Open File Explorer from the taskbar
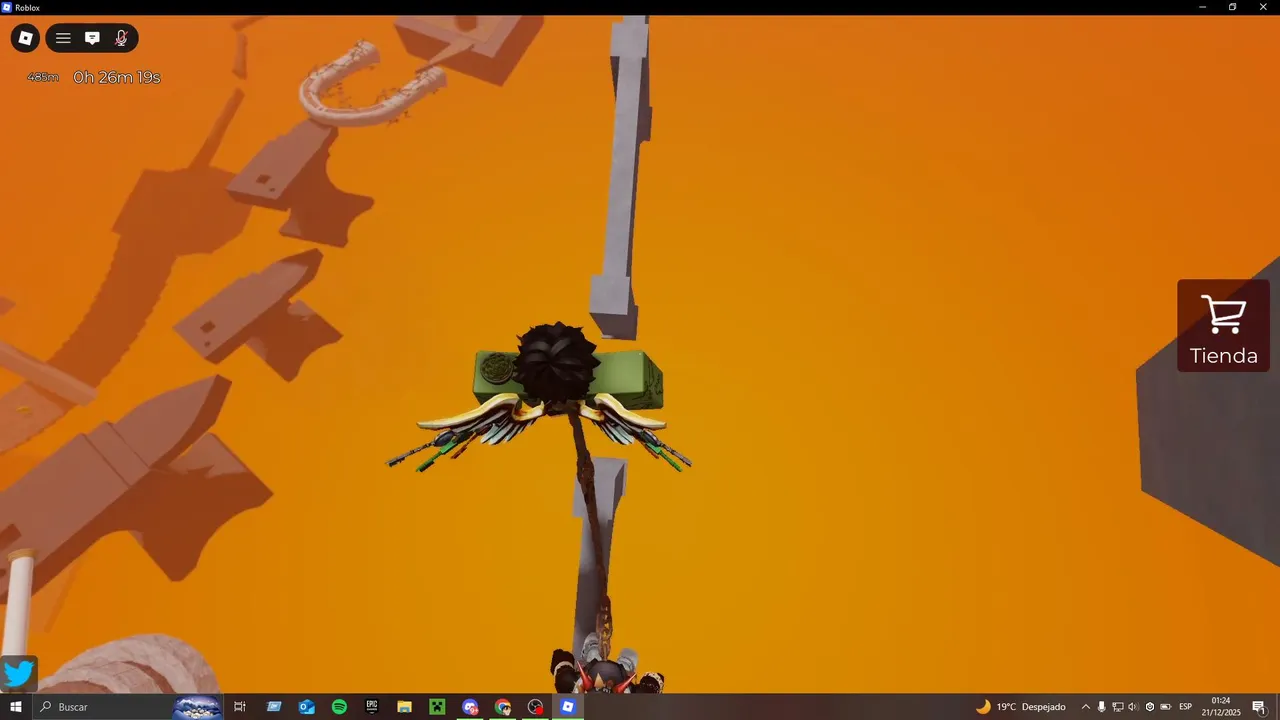The height and width of the screenshot is (720, 1280). (x=404, y=707)
